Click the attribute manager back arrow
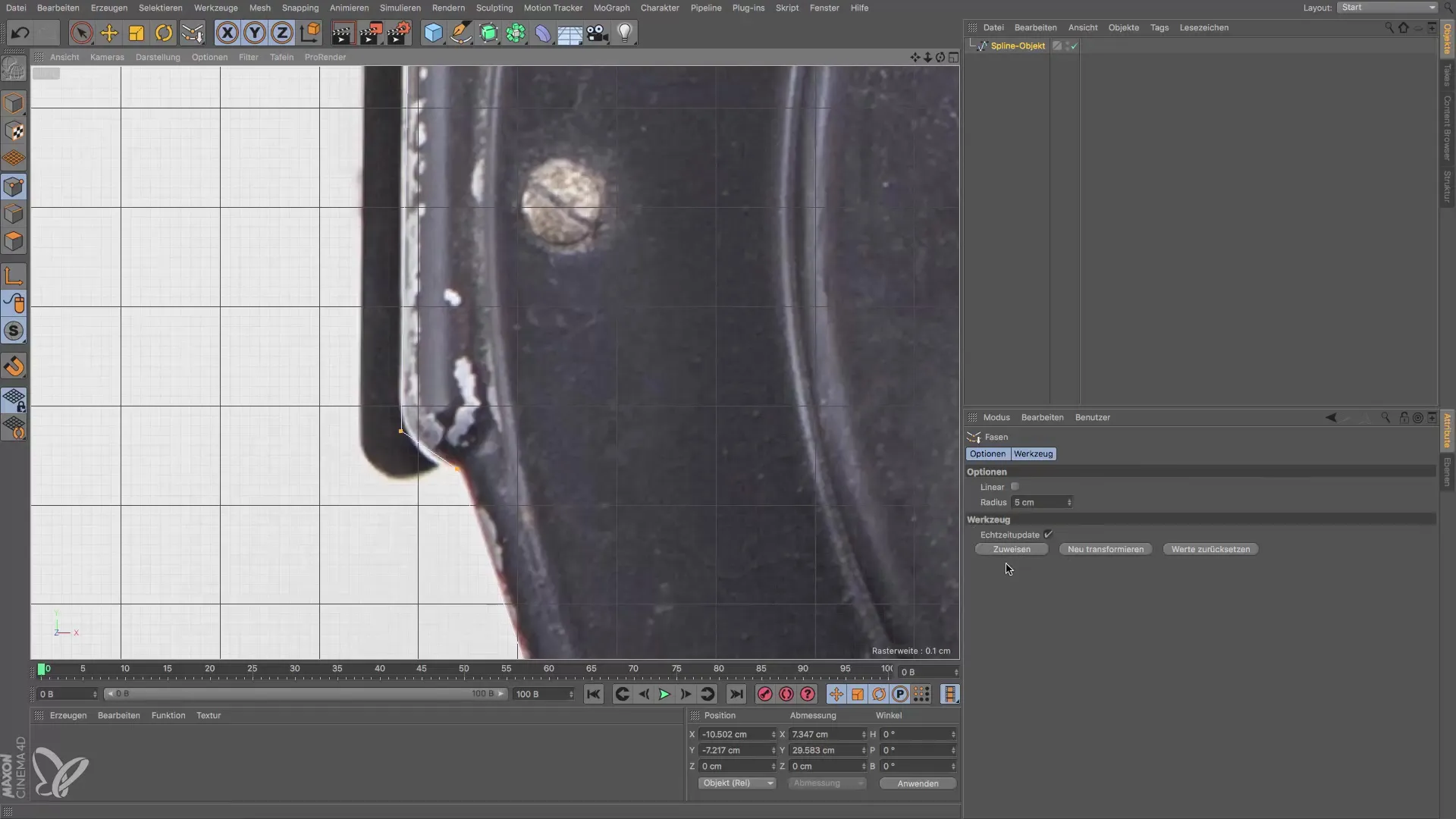1456x819 pixels. (1331, 417)
